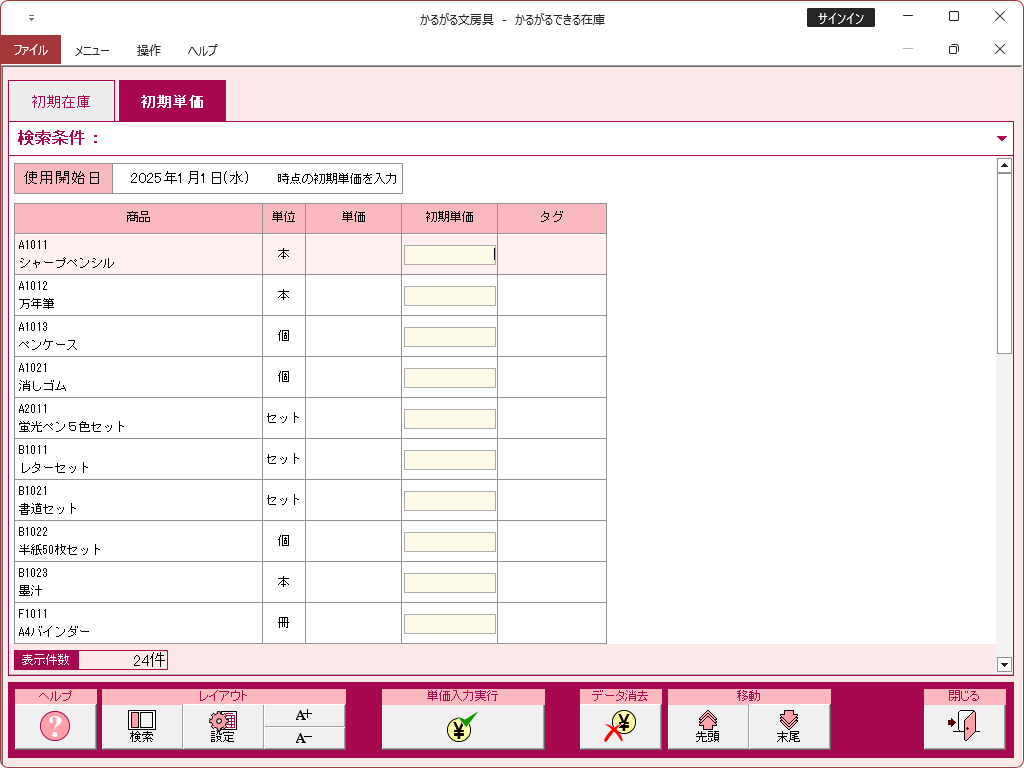Click initial price field for 万年筆
This screenshot has height=768, width=1024.
coord(449,296)
